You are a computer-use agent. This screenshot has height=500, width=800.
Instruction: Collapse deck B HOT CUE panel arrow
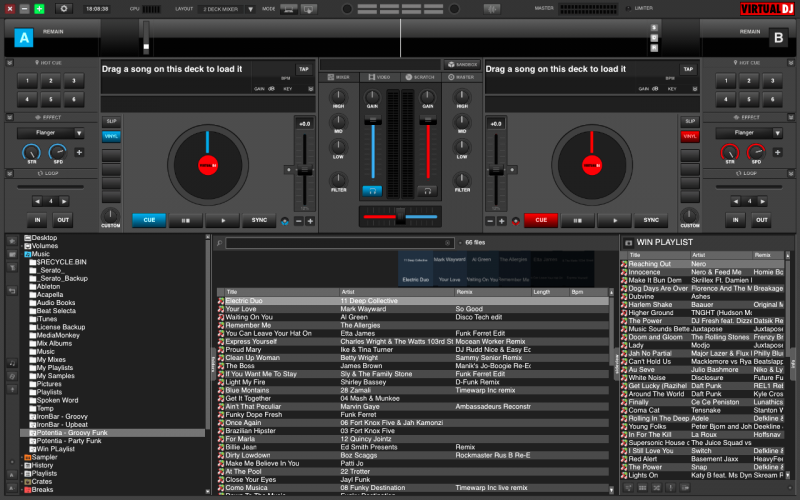click(x=791, y=63)
